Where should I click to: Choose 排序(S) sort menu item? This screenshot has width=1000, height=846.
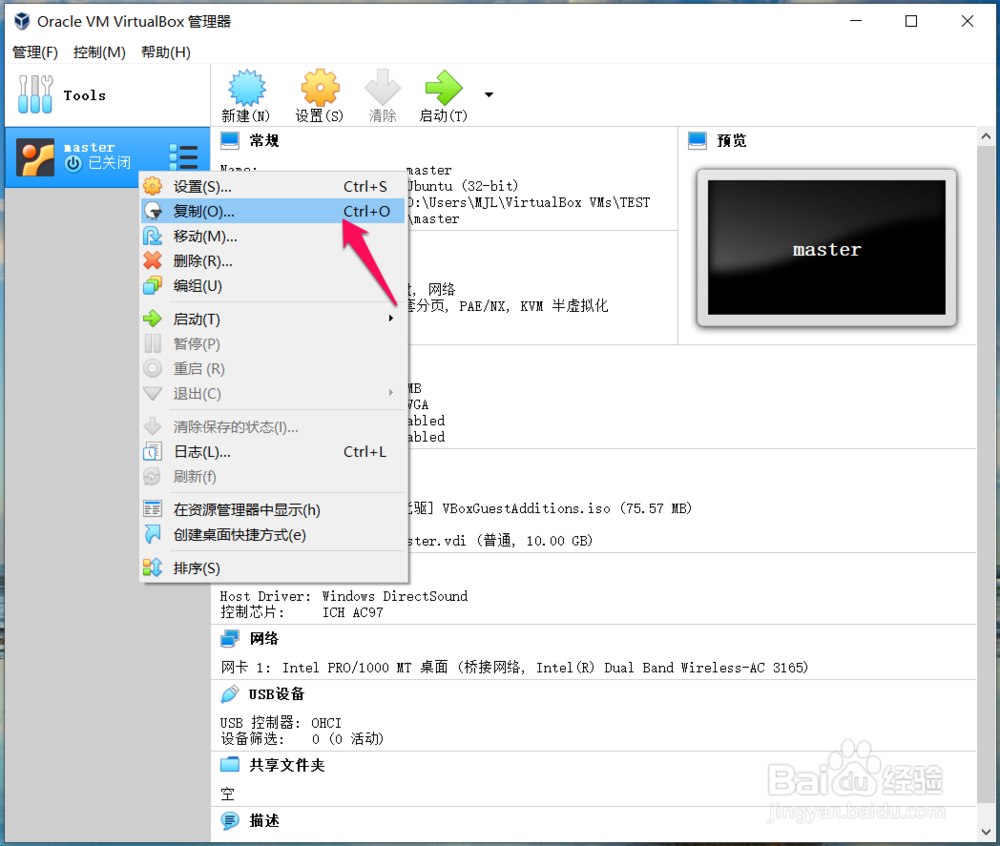coord(273,568)
